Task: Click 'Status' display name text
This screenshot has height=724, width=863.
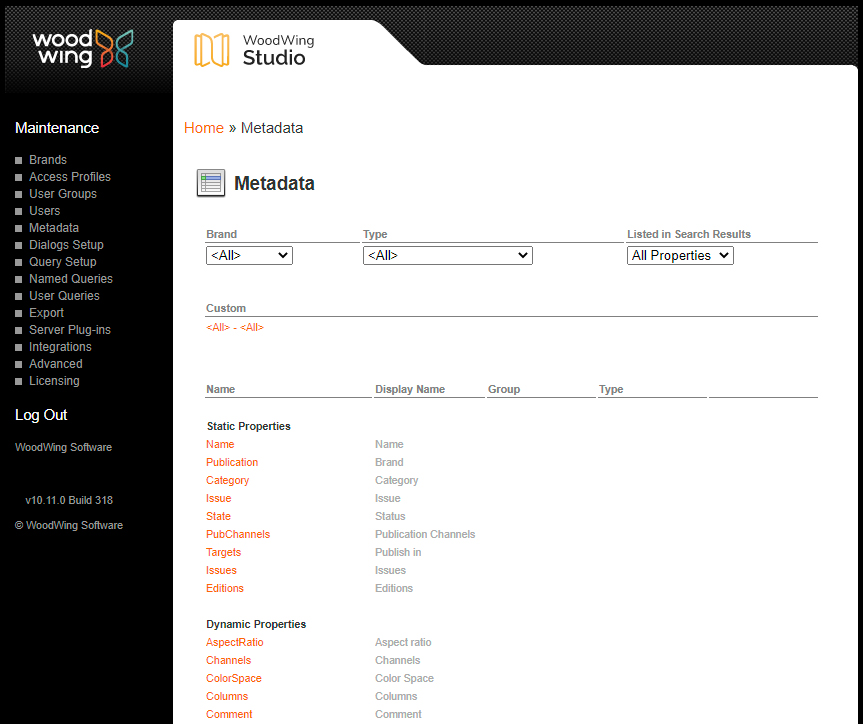Action: coord(390,516)
